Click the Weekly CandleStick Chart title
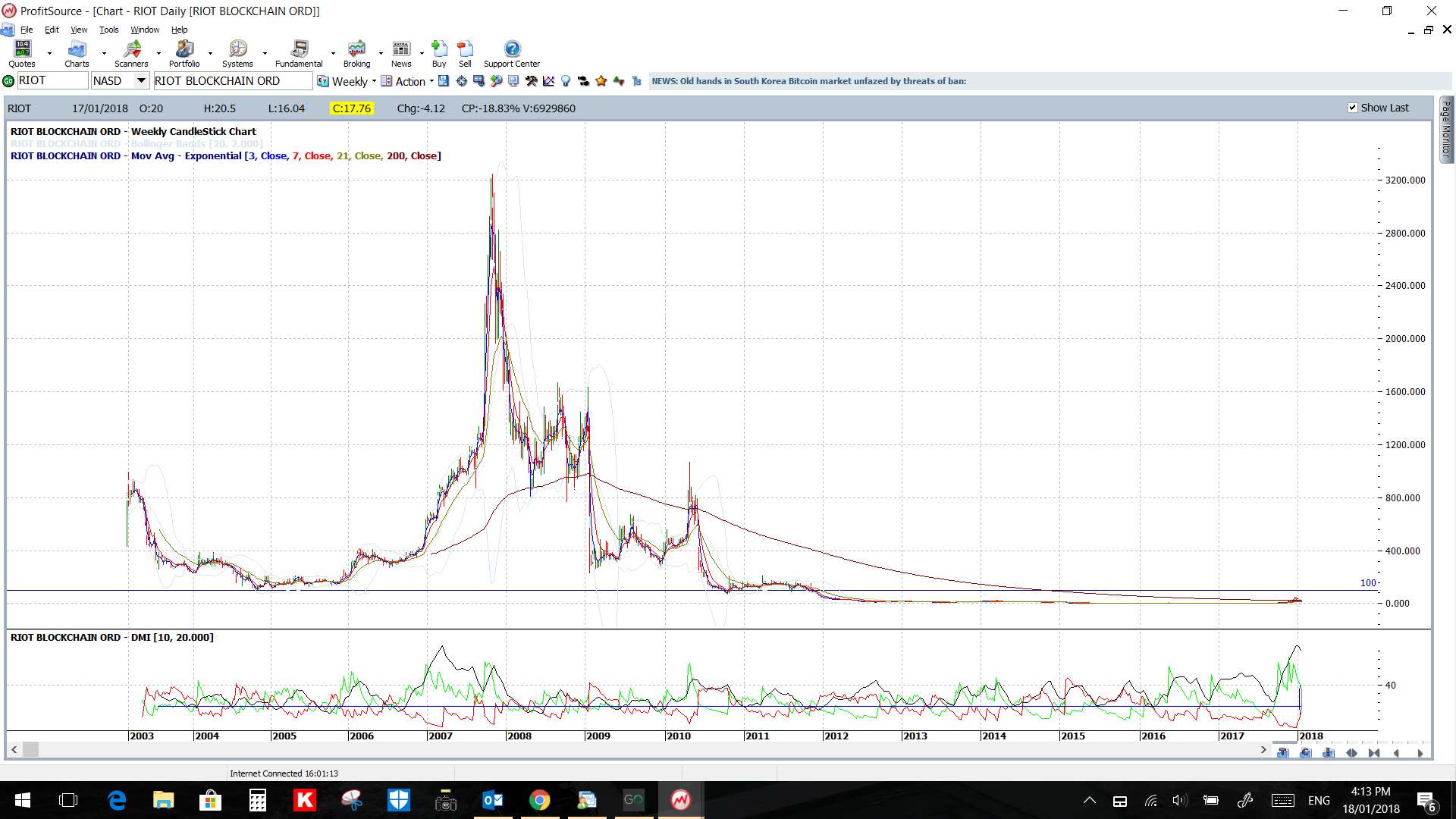1456x819 pixels. click(x=193, y=131)
